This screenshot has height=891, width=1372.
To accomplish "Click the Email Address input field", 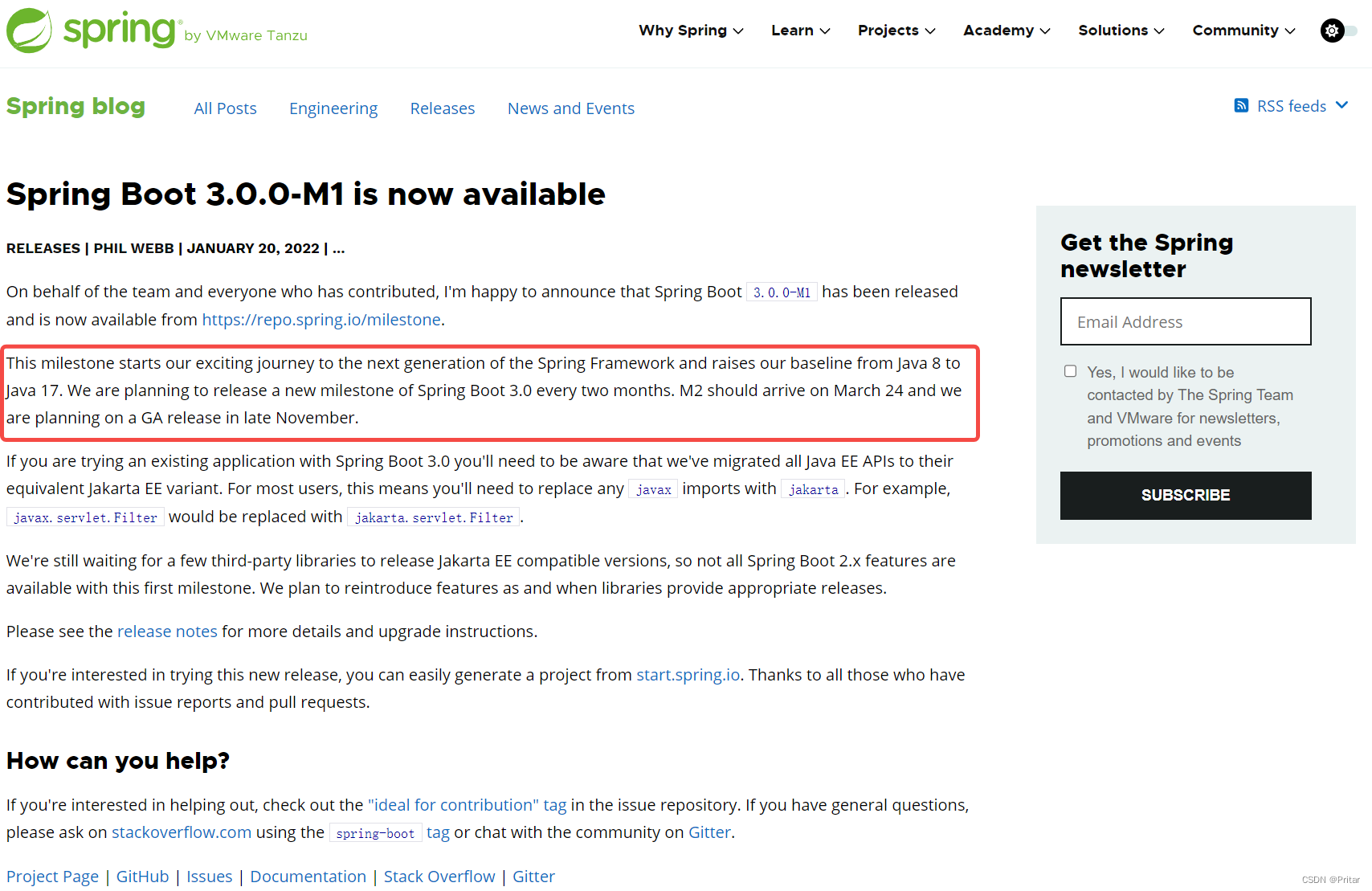I will coord(1185,321).
